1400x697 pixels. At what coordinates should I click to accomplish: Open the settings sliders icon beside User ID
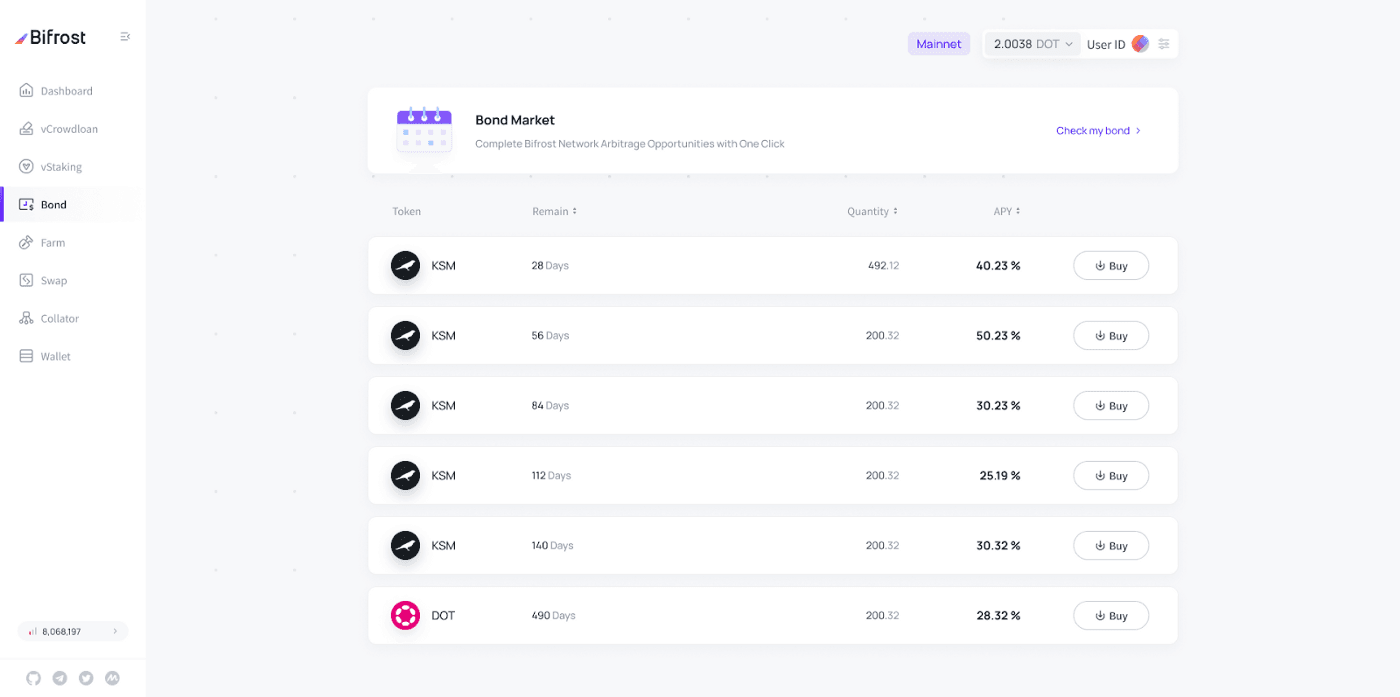(x=1164, y=44)
